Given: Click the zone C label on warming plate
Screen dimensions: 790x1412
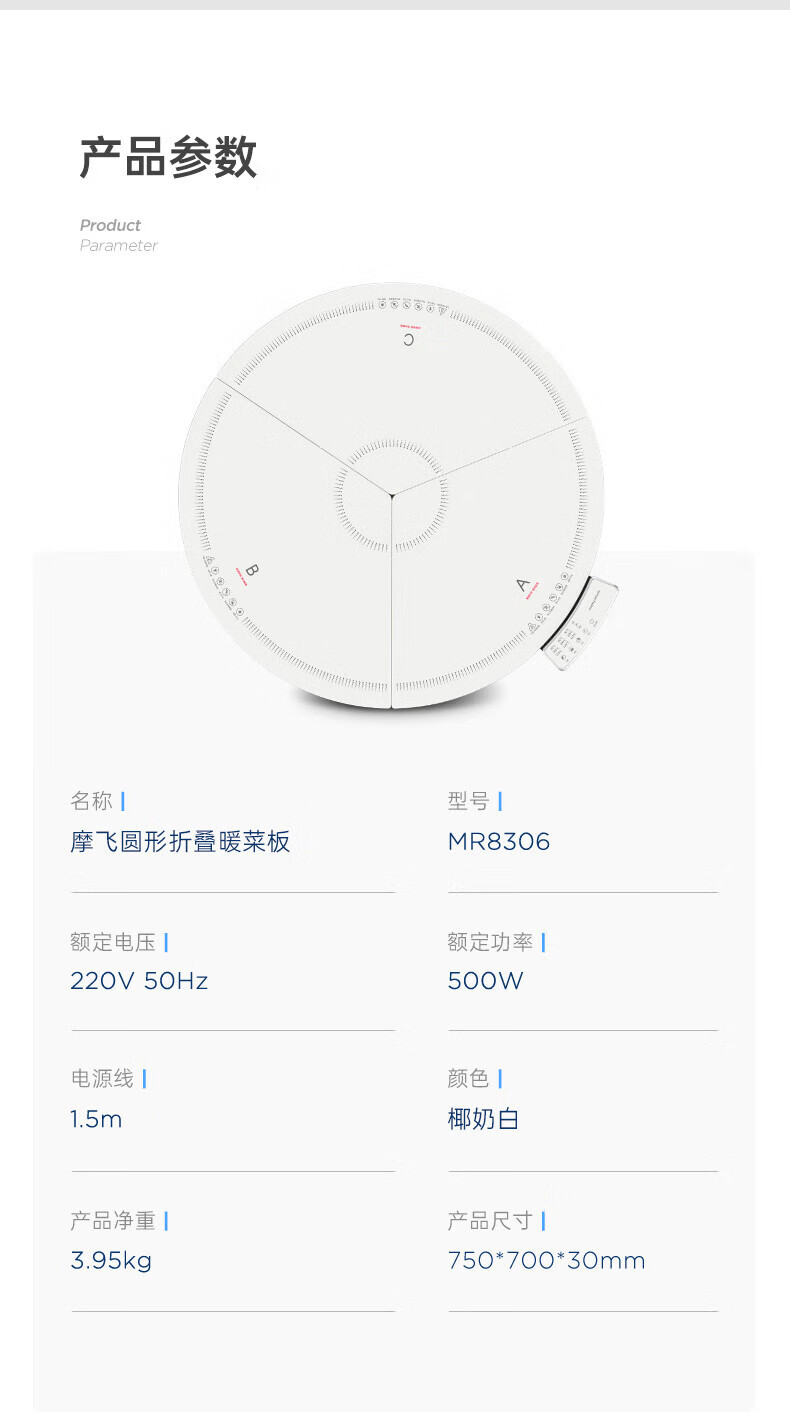Looking at the screenshot, I should [407, 340].
